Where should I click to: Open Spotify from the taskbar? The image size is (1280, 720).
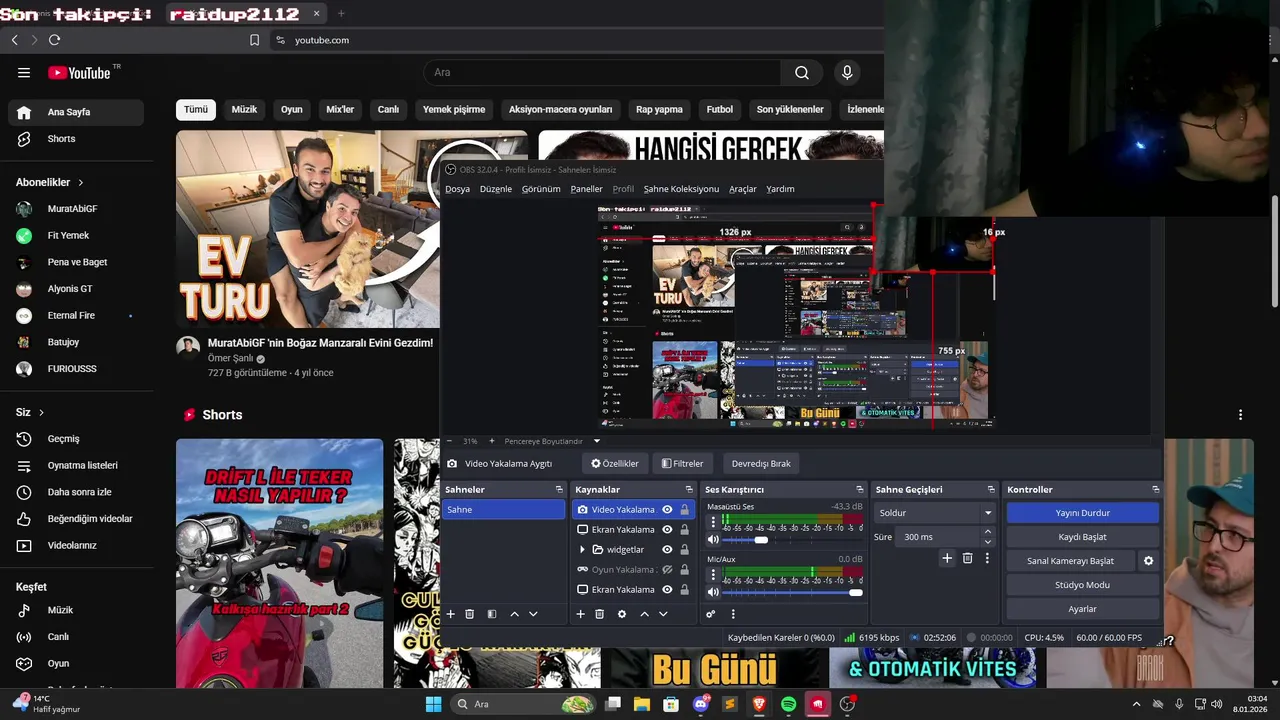(x=788, y=704)
